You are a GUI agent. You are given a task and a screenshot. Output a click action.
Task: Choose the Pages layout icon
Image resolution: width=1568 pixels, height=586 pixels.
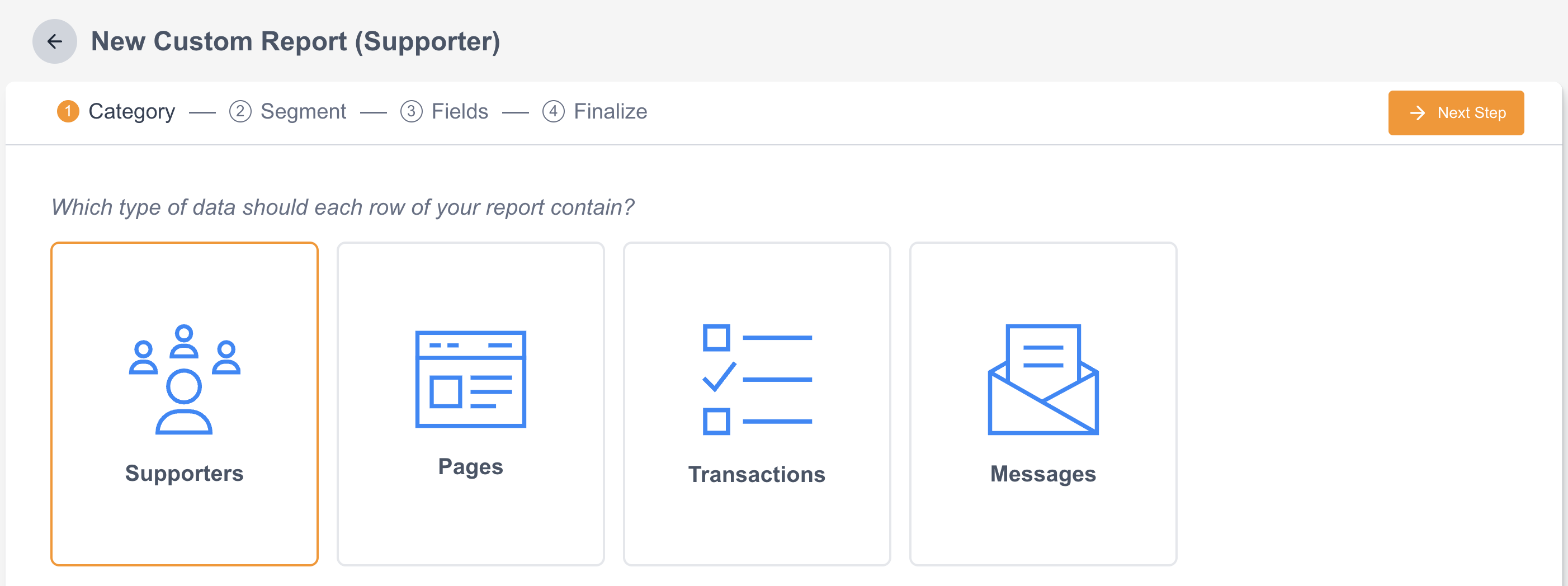pyautogui.click(x=470, y=379)
